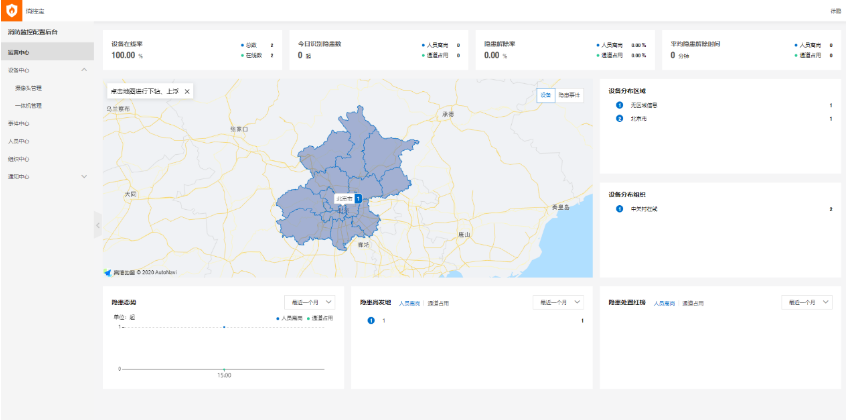
Task: Click the orange flame shield logo
Action: click(13, 11)
